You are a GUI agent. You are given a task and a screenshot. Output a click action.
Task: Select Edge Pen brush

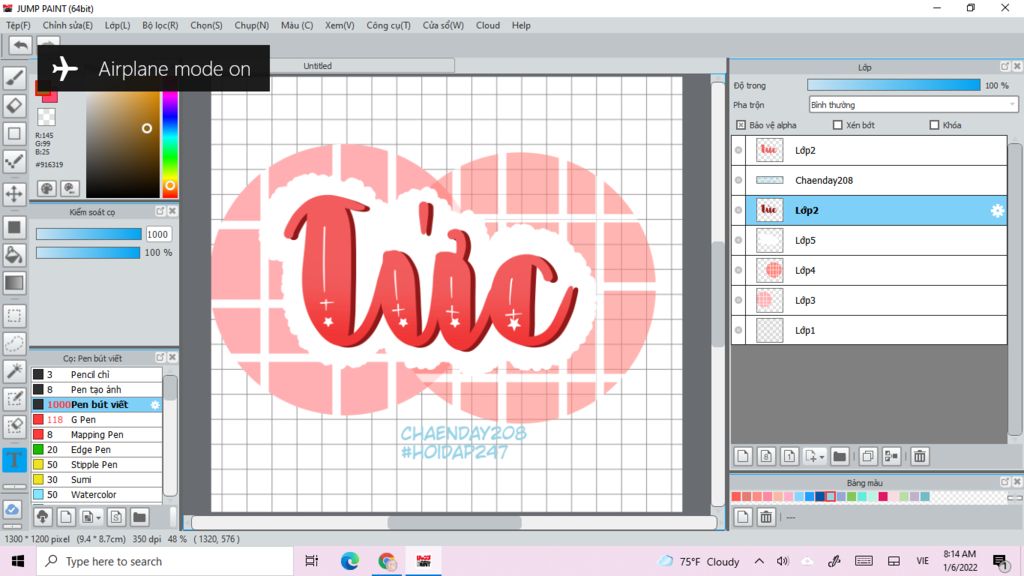97,450
